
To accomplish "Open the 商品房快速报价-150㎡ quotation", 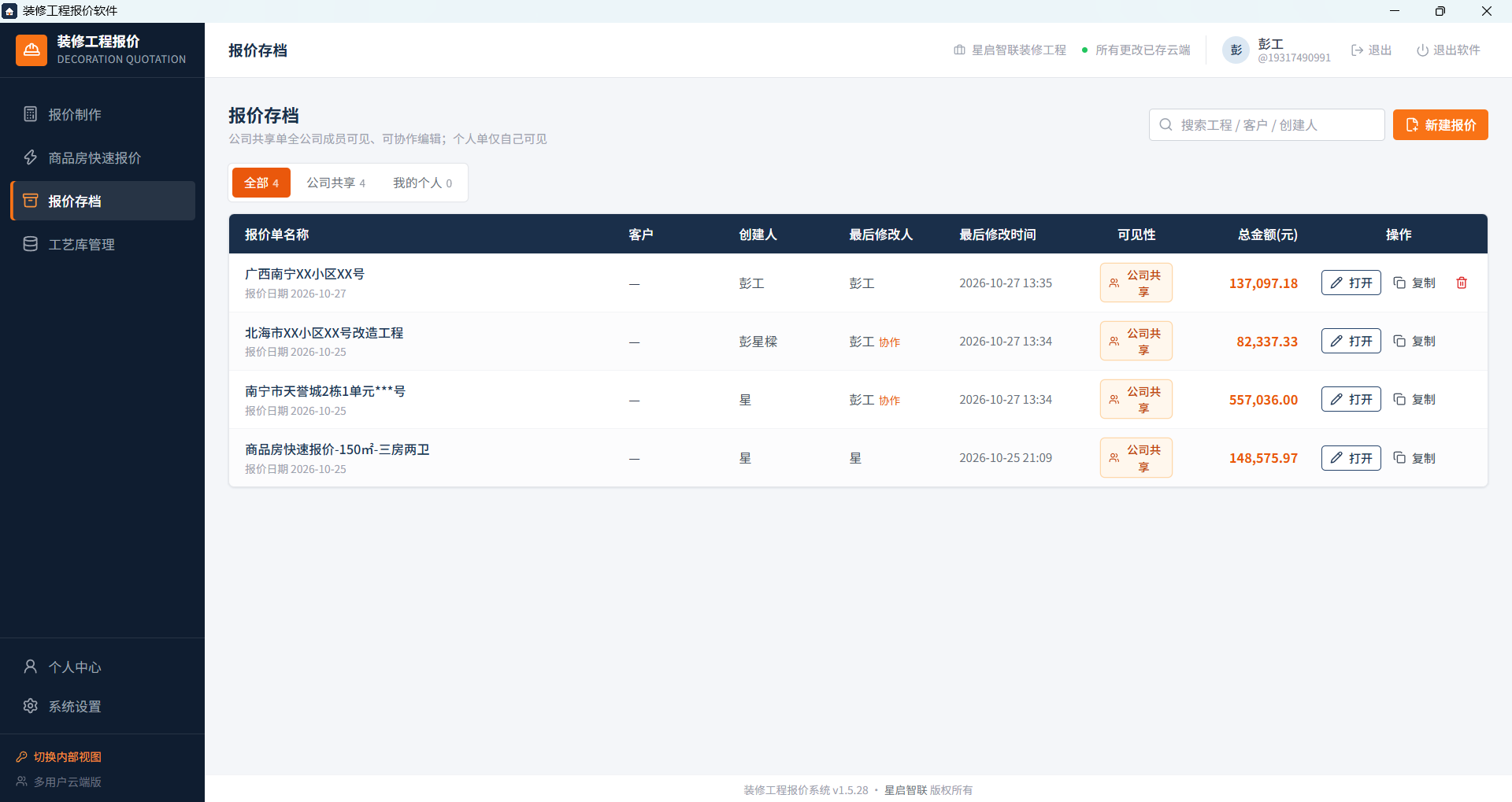I will click(x=1351, y=458).
